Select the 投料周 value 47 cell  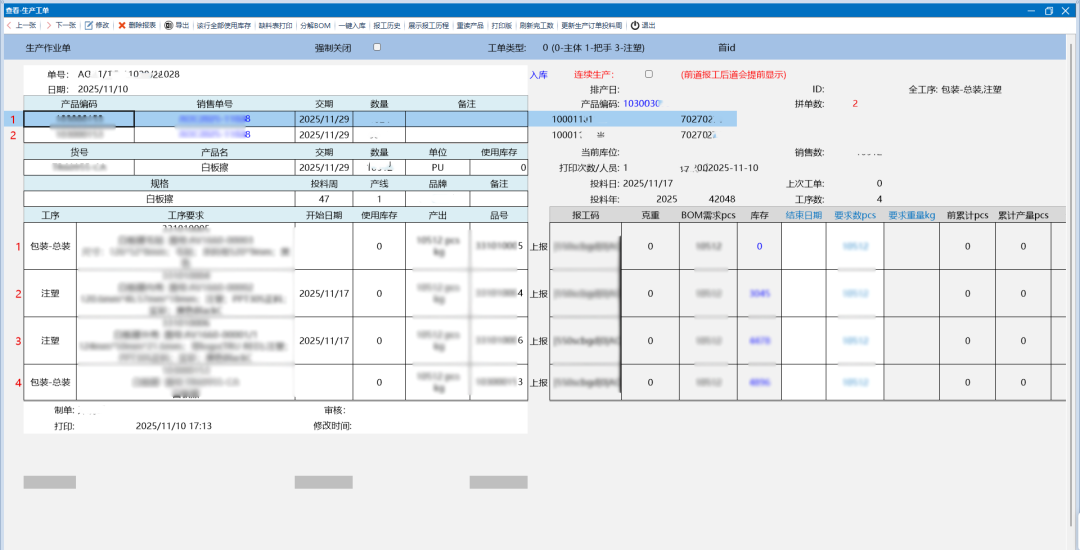point(324,198)
